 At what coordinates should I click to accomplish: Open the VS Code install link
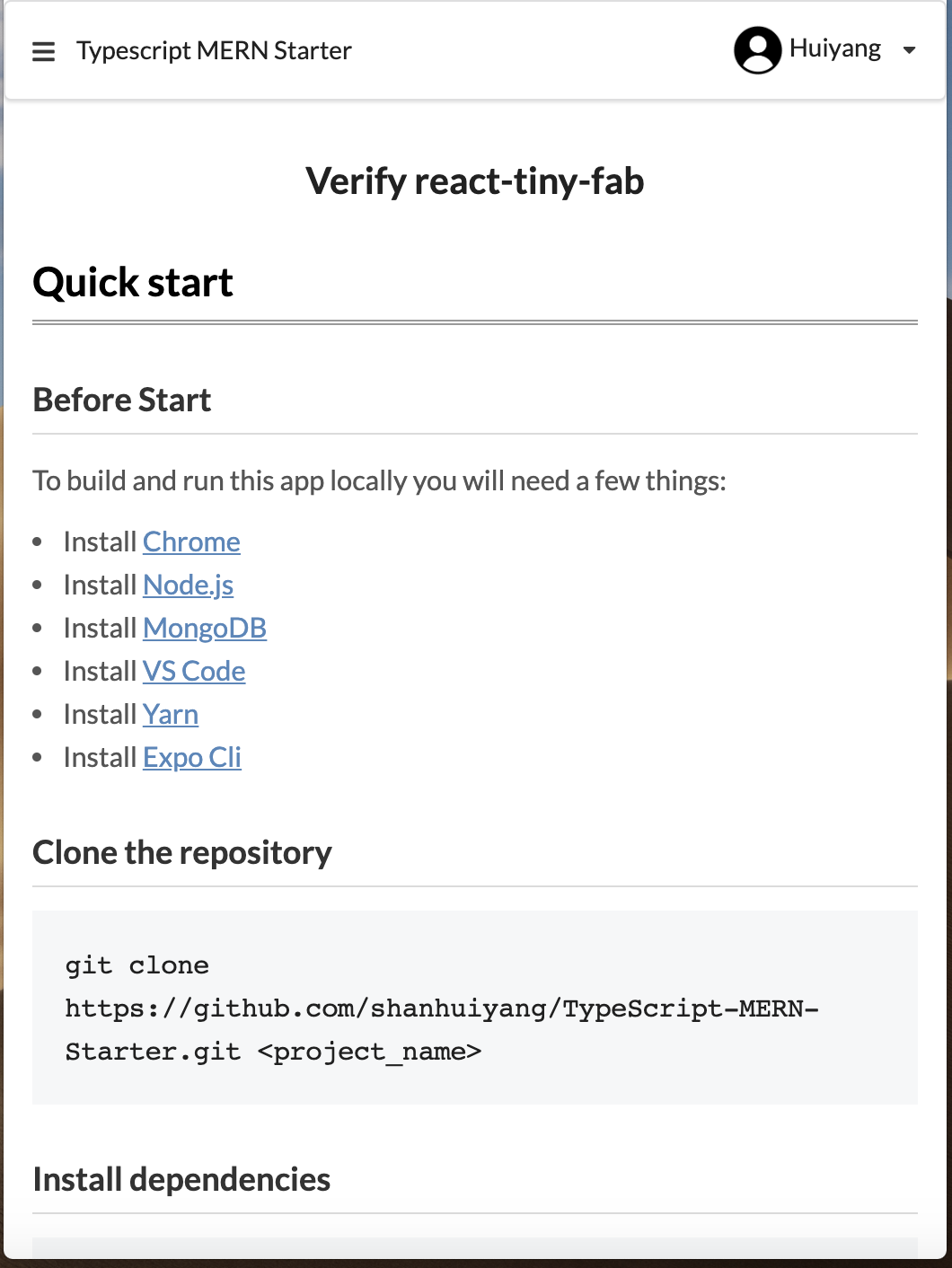click(x=194, y=671)
